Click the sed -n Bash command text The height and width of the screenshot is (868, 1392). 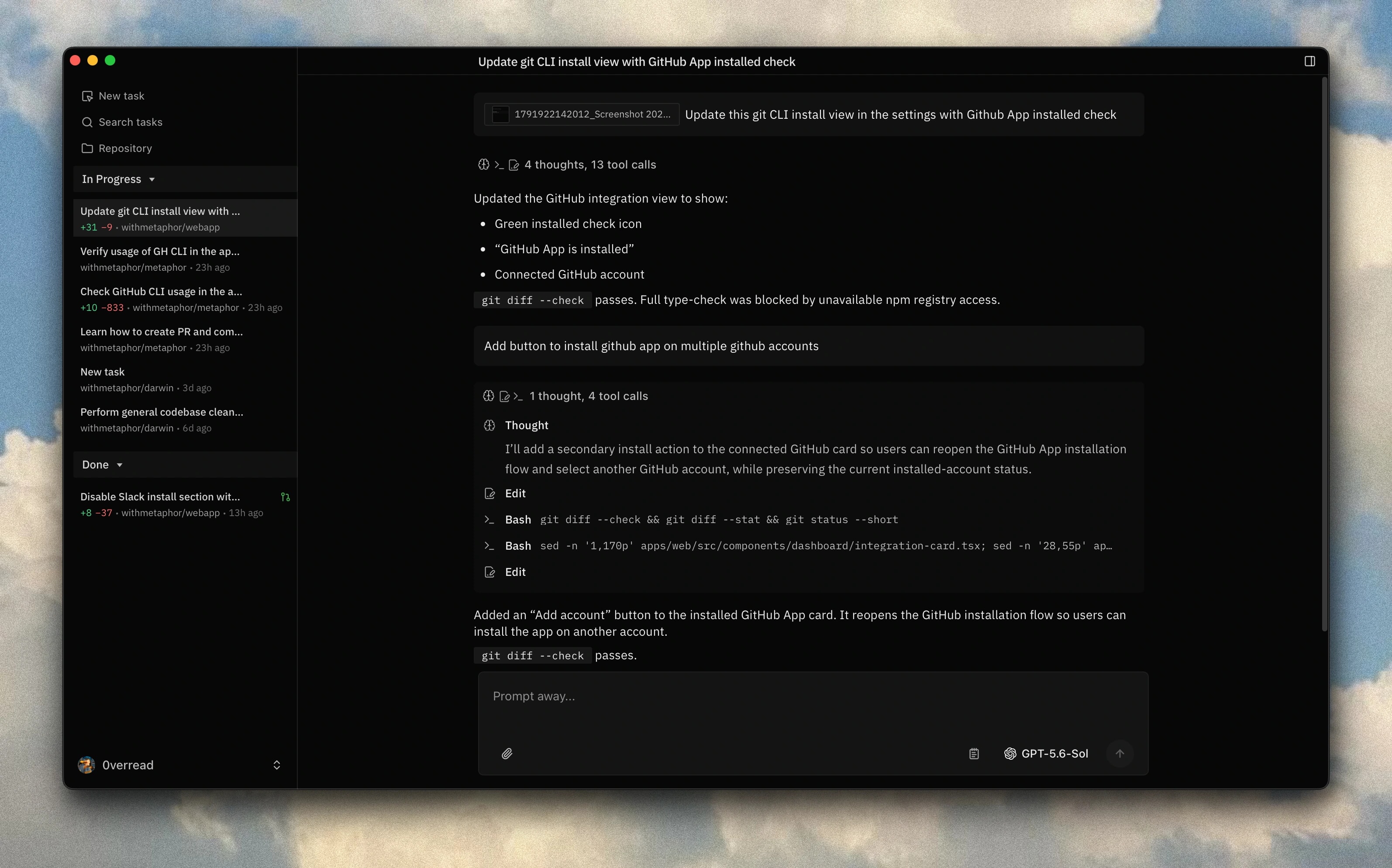[826, 546]
